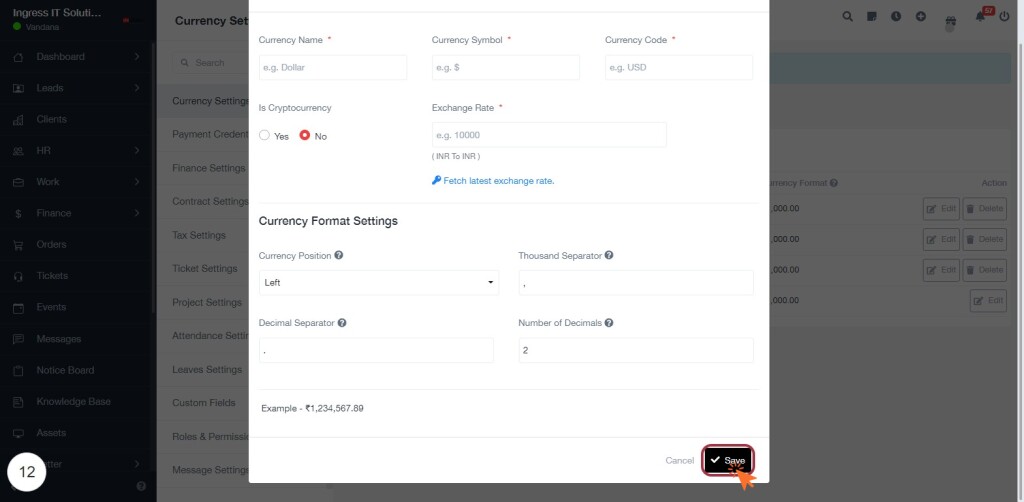Click Edit button in last currency row
This screenshot has width=1024, height=502.
pyautogui.click(x=988, y=300)
